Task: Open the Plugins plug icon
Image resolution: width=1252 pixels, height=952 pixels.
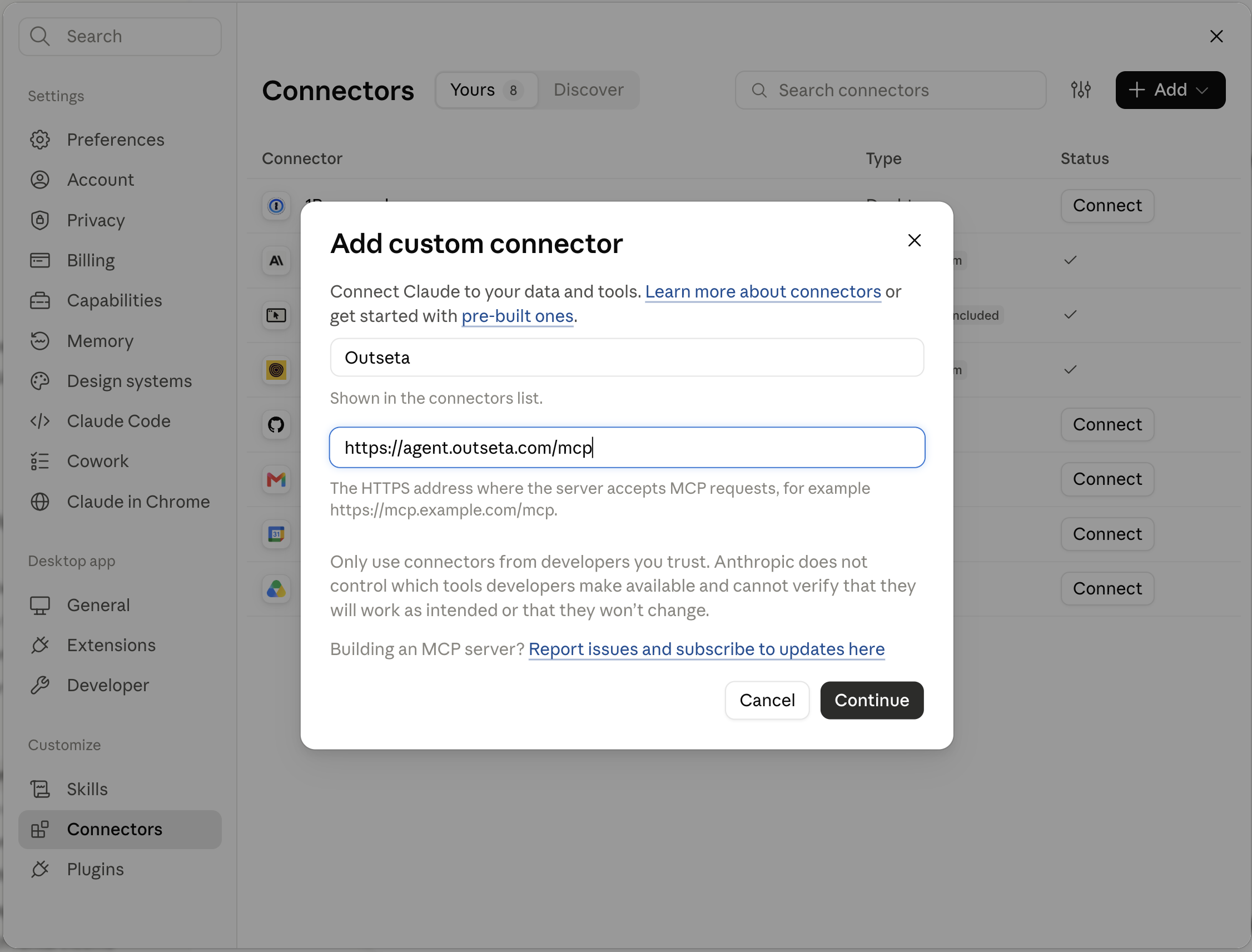Action: (x=39, y=869)
